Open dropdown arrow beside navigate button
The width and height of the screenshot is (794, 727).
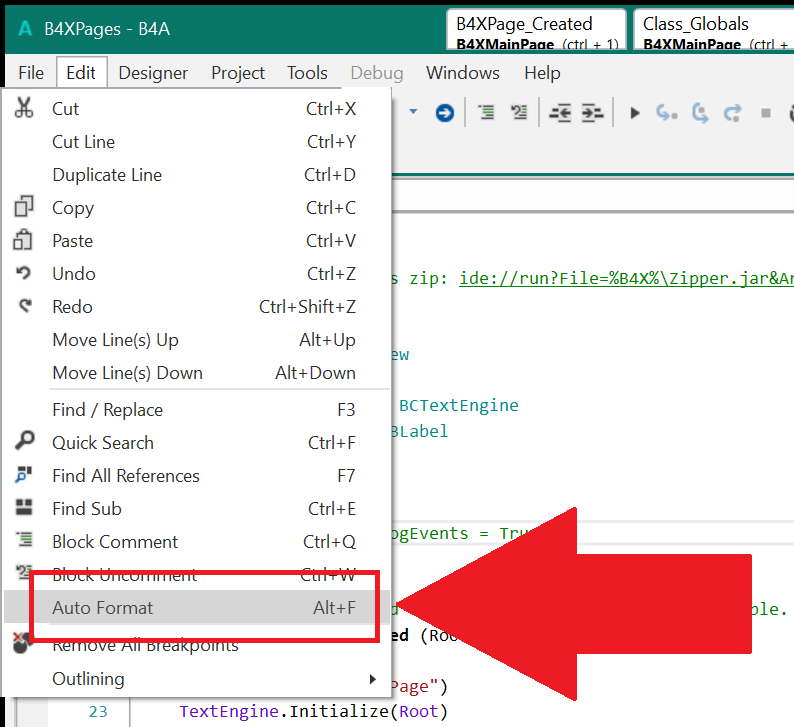(413, 111)
